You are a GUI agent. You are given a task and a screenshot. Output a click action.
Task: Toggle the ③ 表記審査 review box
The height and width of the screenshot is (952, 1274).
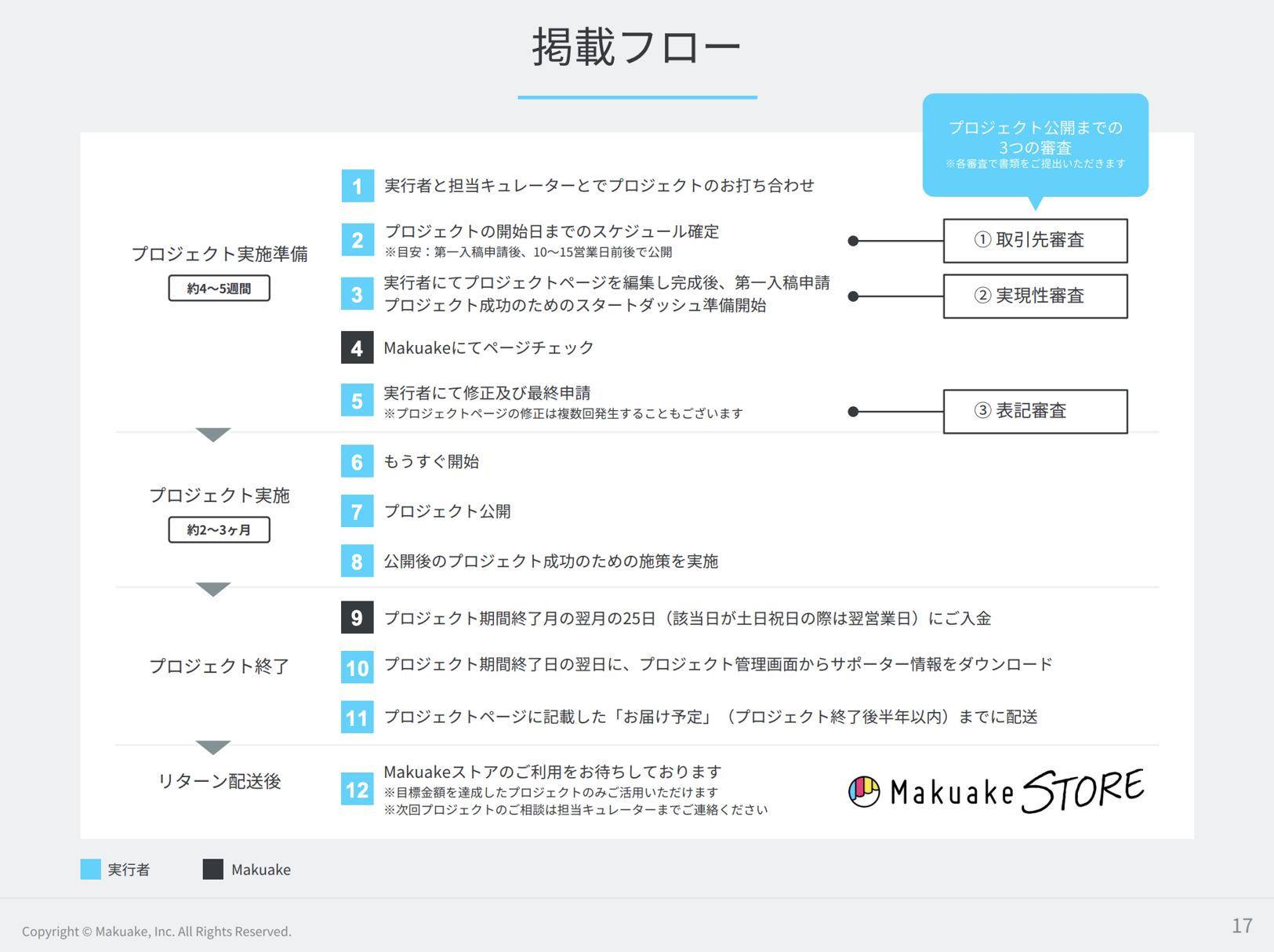[x=1034, y=411]
